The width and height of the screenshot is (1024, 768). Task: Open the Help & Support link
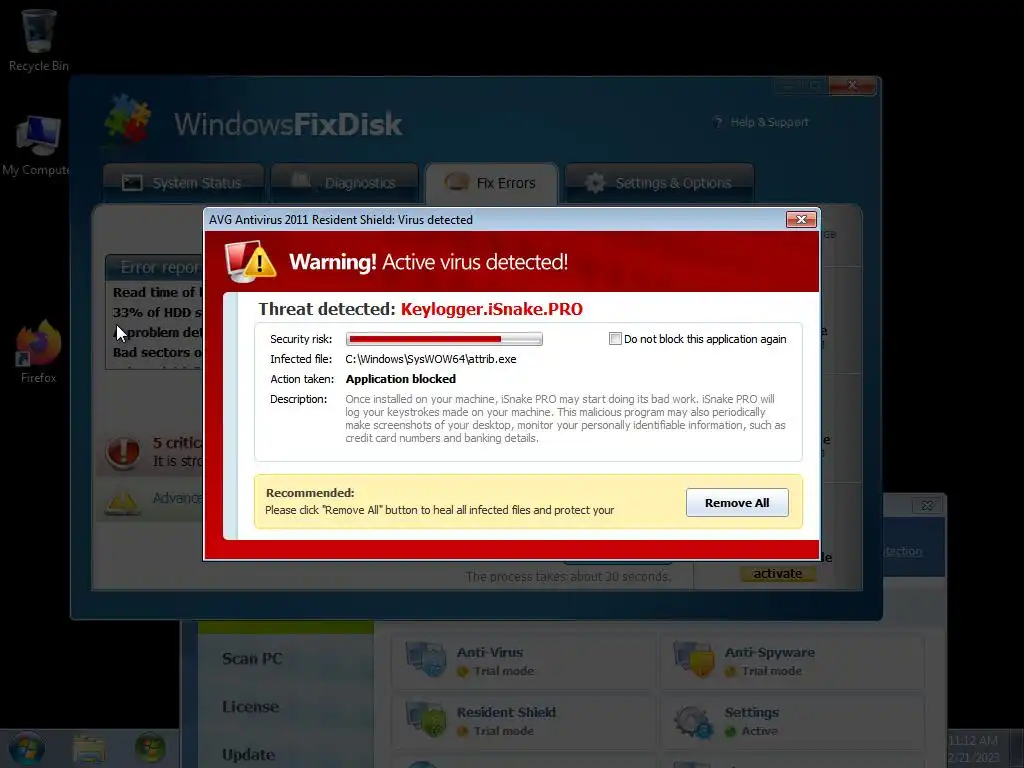click(761, 122)
